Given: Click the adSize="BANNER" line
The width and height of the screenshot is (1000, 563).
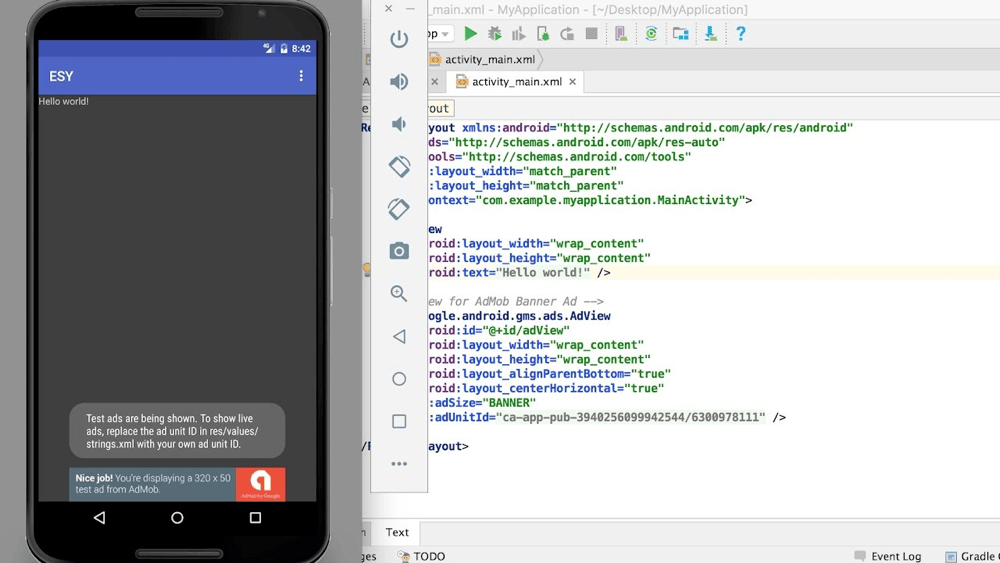Looking at the screenshot, I should pyautogui.click(x=482, y=403).
